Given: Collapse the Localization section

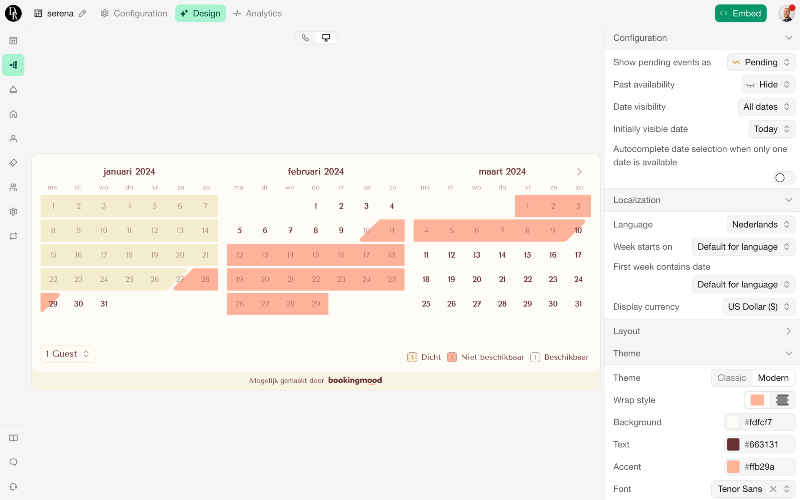Looking at the screenshot, I should (702, 200).
